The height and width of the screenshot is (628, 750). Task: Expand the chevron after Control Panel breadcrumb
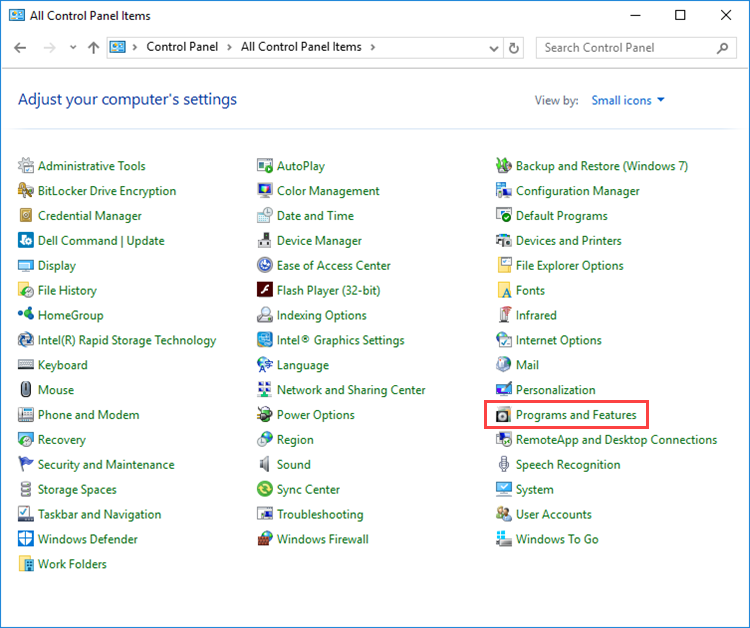coord(230,47)
